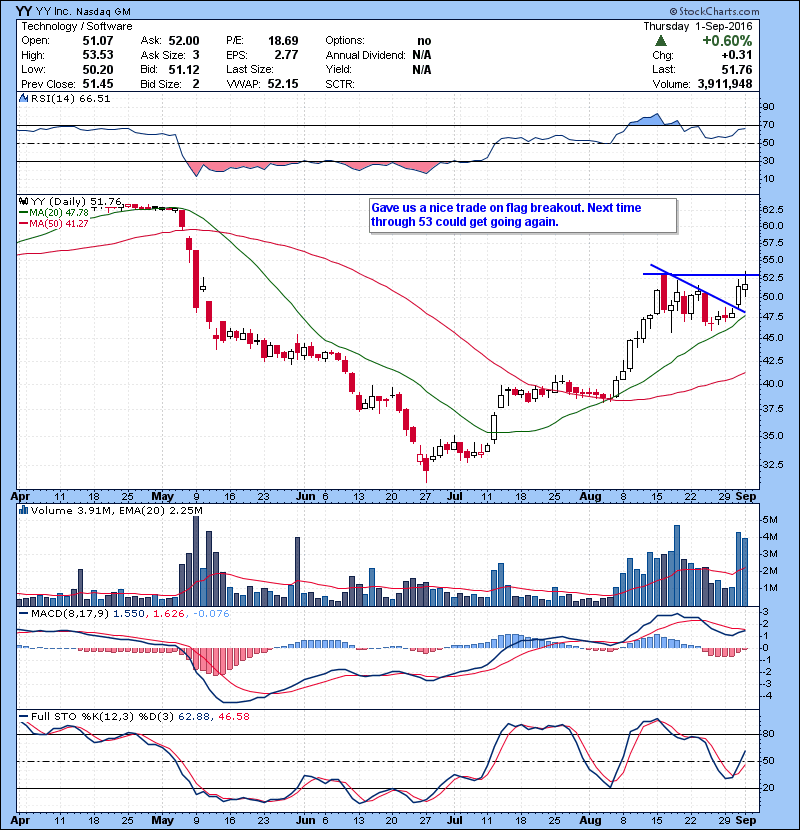Click 'Jul' on the price panel date axis
Image resolution: width=800 pixels, height=830 pixels.
click(455, 497)
